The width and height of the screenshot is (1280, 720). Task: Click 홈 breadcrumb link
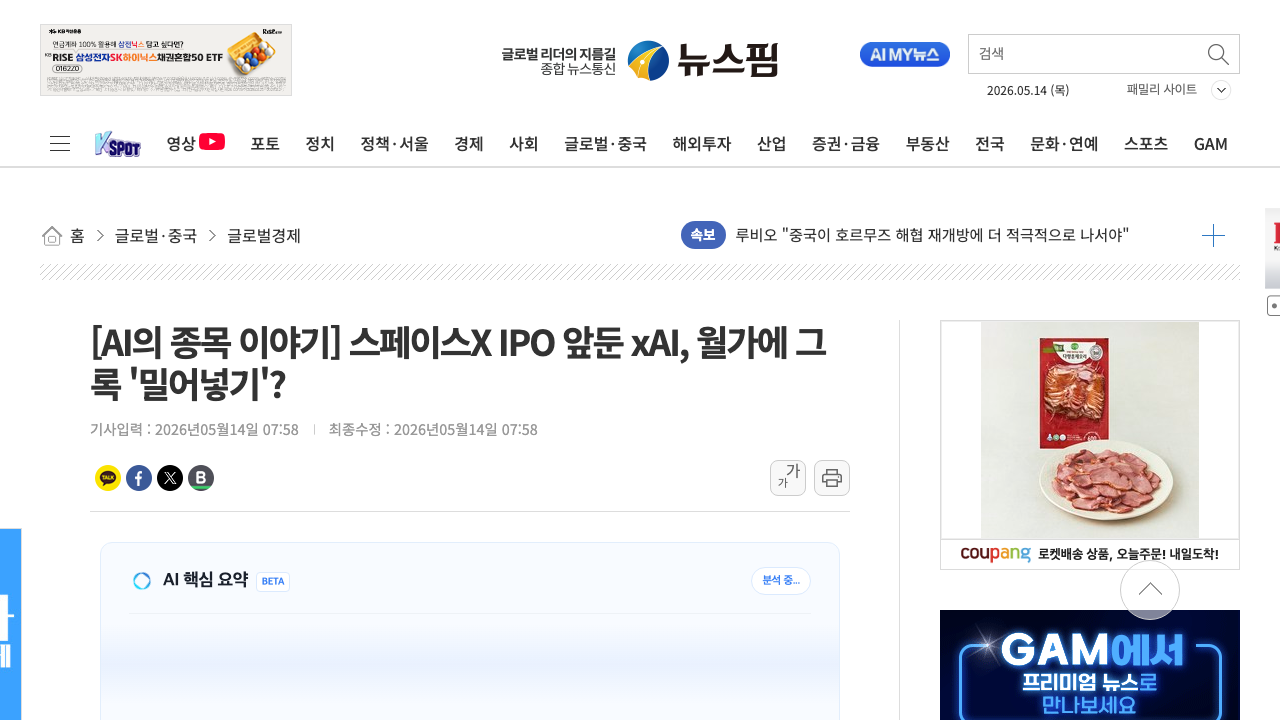(77, 236)
